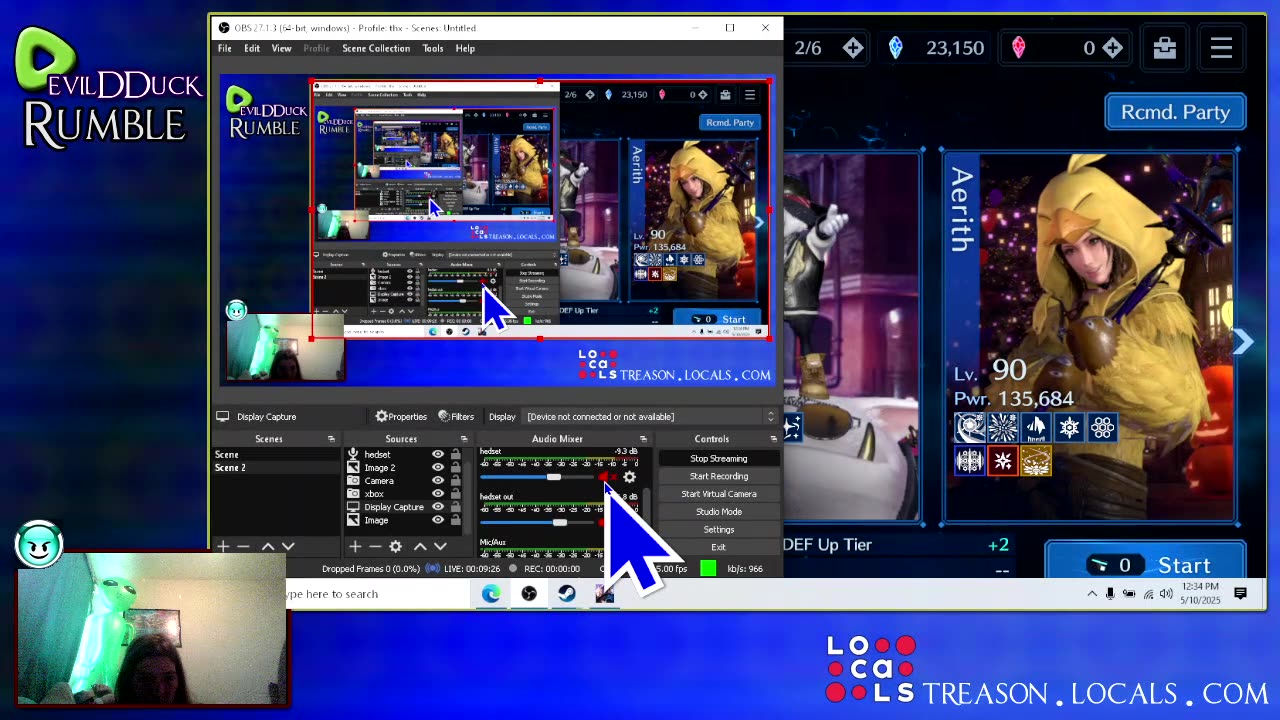Select gold bordered materia icon under Aerith
Screen dimensions: 1280x720
point(1036,461)
